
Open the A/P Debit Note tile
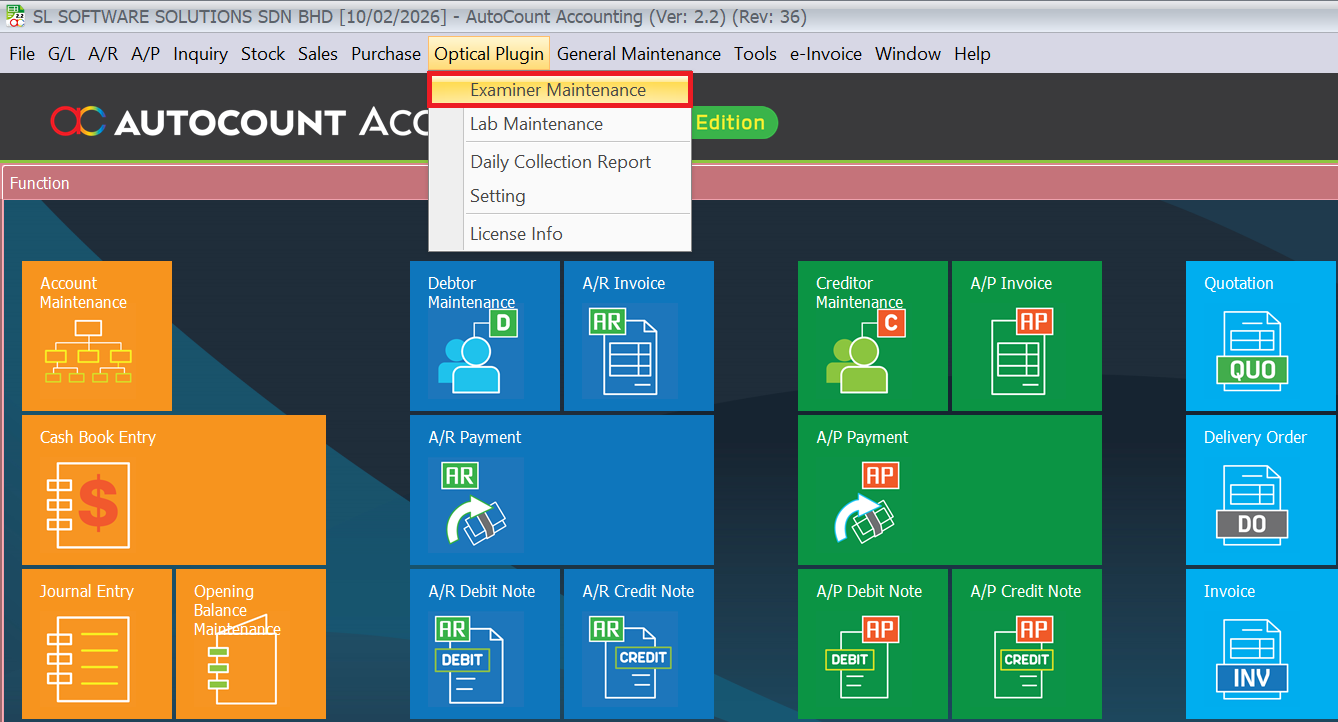[872, 644]
